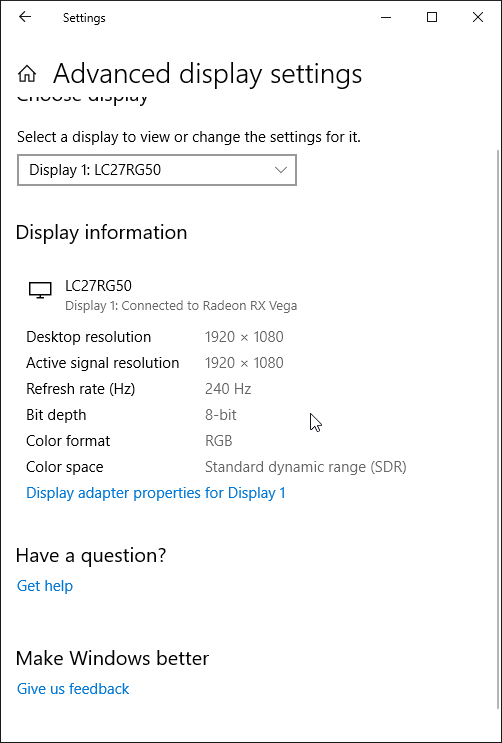The image size is (502, 743).
Task: Click the monitor icon beside LC27RG50
Action: (40, 290)
